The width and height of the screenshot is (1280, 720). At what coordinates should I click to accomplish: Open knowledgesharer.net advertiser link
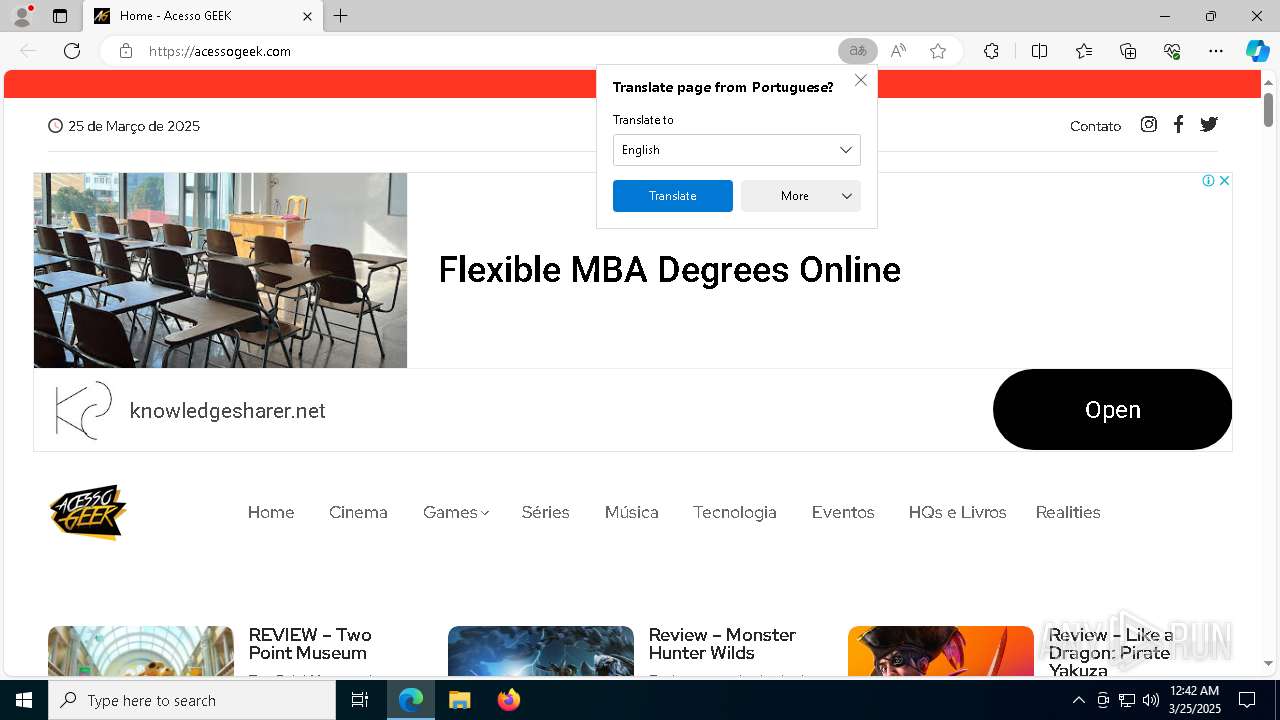227,411
